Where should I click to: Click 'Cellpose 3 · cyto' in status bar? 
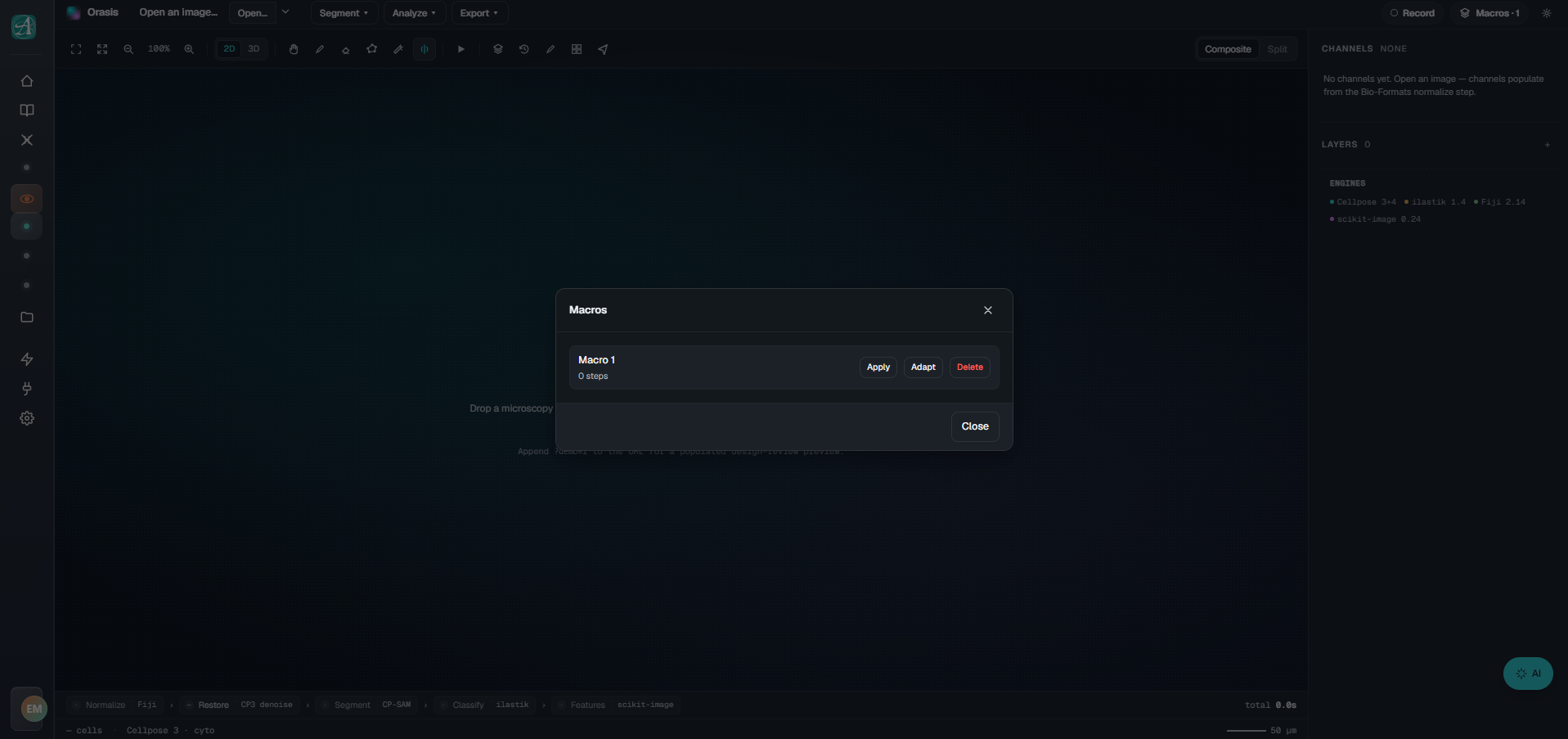170,731
